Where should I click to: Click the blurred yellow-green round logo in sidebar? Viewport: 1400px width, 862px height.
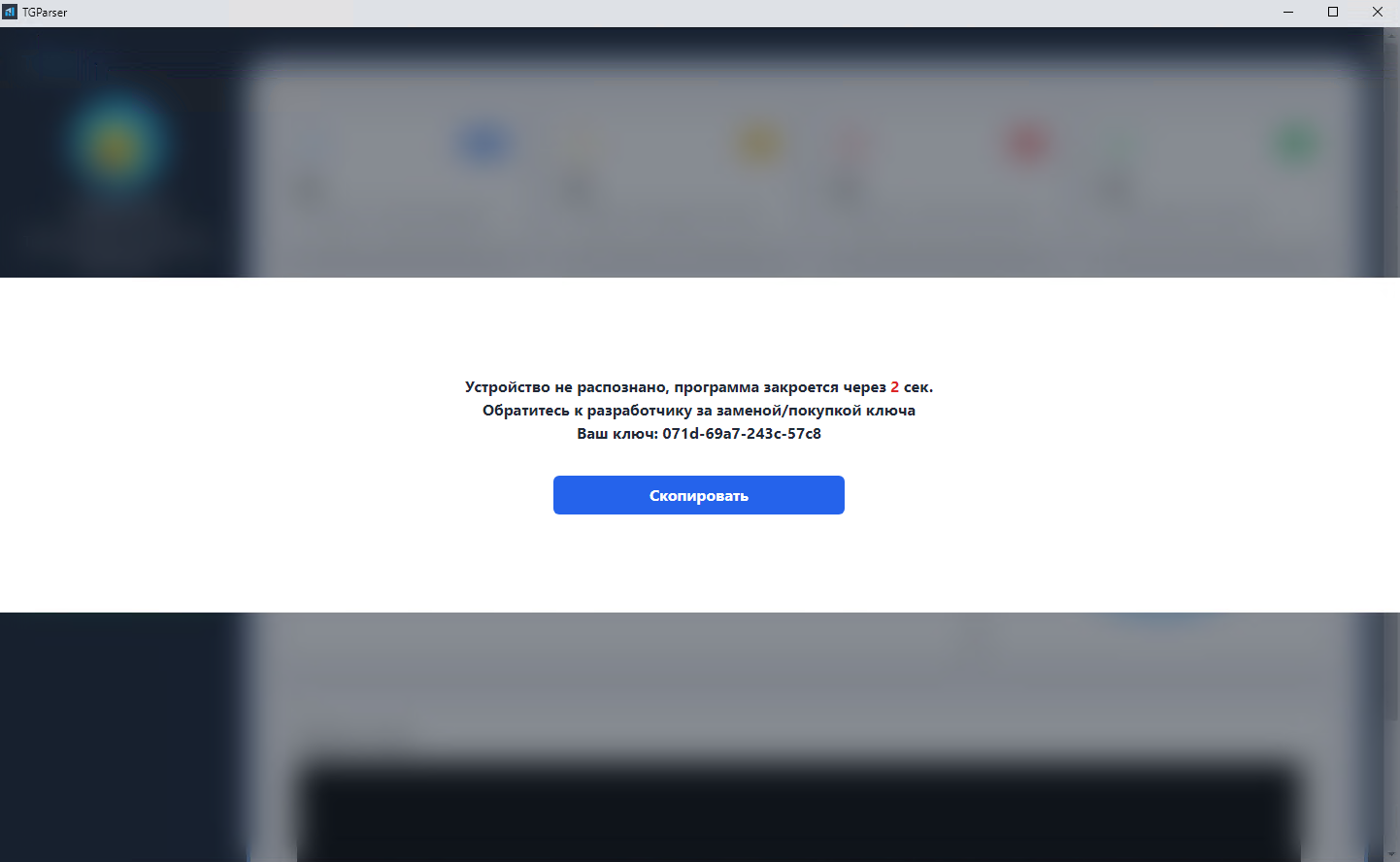click(117, 144)
